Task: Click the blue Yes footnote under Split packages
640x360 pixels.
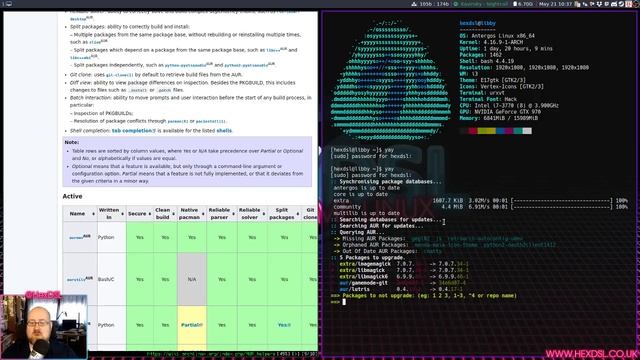Action: 284,325
